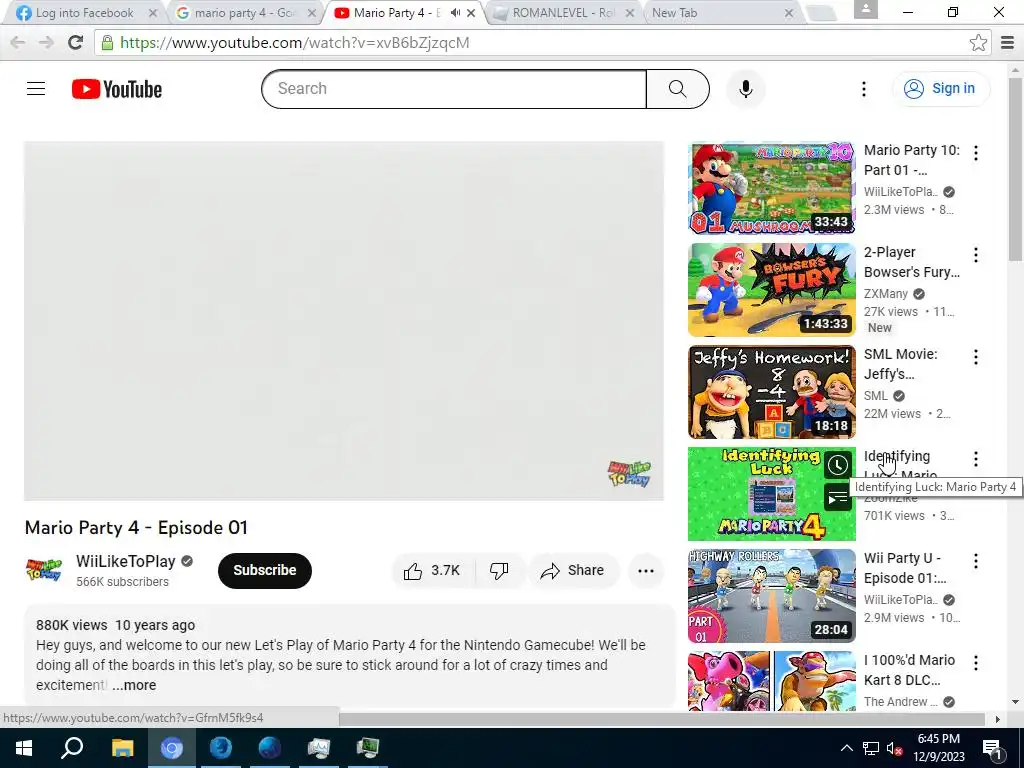Mute the Mario Party 4 tab audio icon
The height and width of the screenshot is (768, 1024).
[x=455, y=13]
